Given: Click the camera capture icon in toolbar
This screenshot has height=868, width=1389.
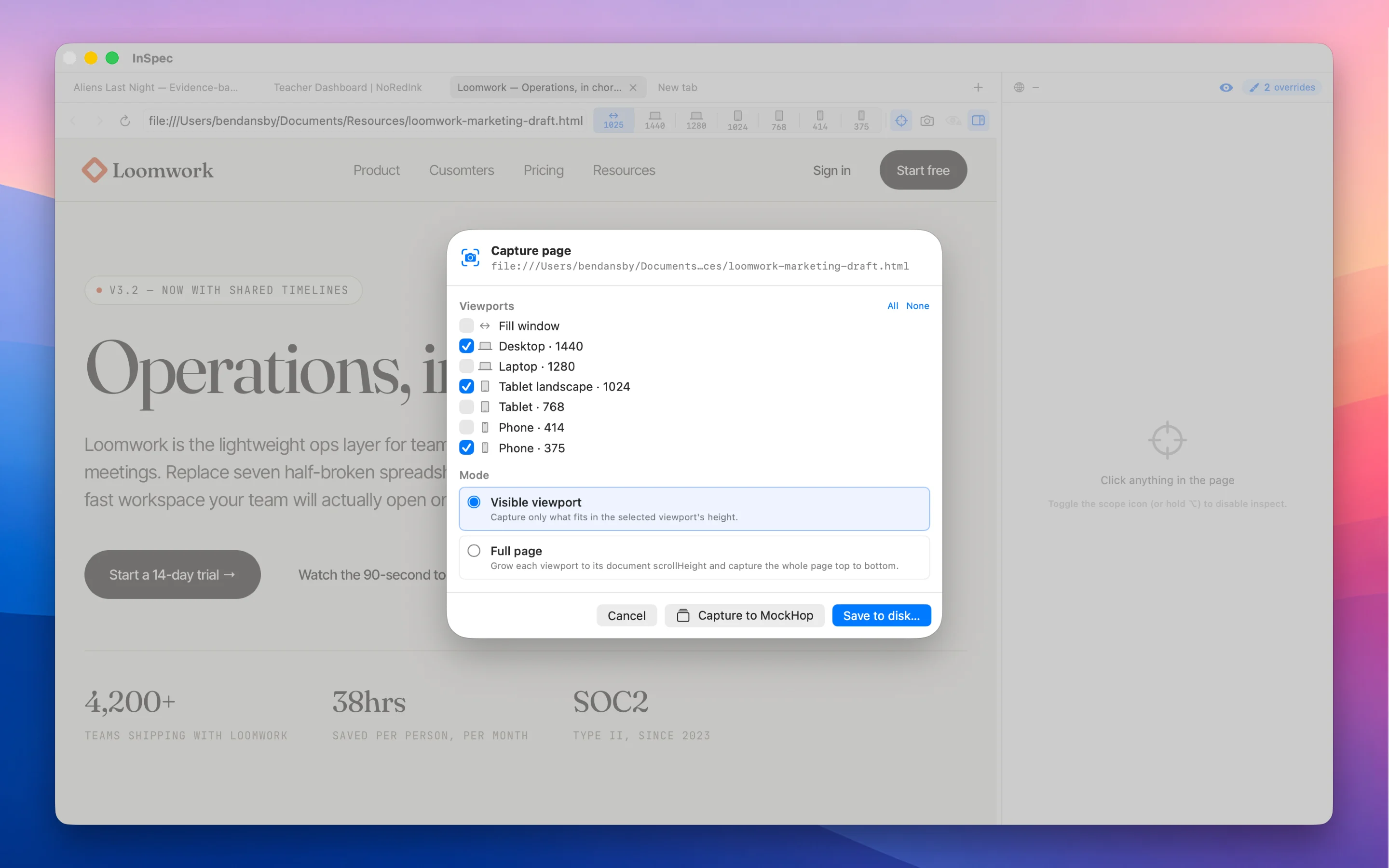Looking at the screenshot, I should pos(927,121).
